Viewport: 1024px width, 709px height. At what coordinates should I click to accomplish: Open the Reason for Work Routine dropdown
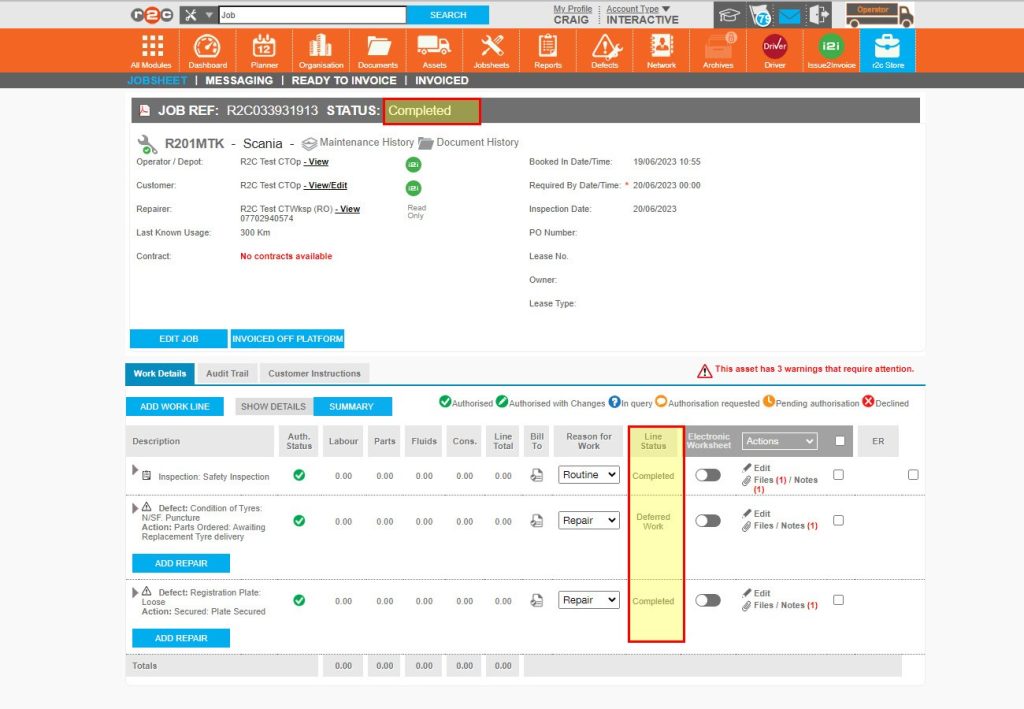coord(588,475)
